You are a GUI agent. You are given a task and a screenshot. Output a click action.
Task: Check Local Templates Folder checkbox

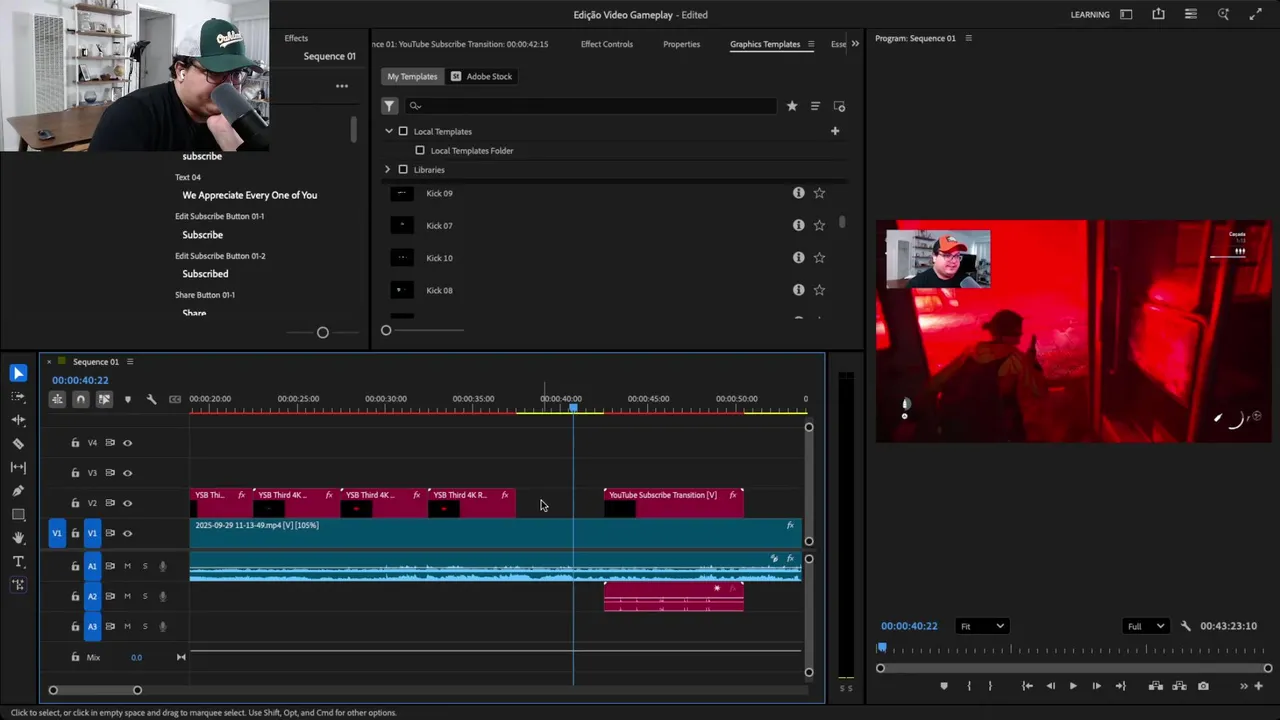(420, 150)
